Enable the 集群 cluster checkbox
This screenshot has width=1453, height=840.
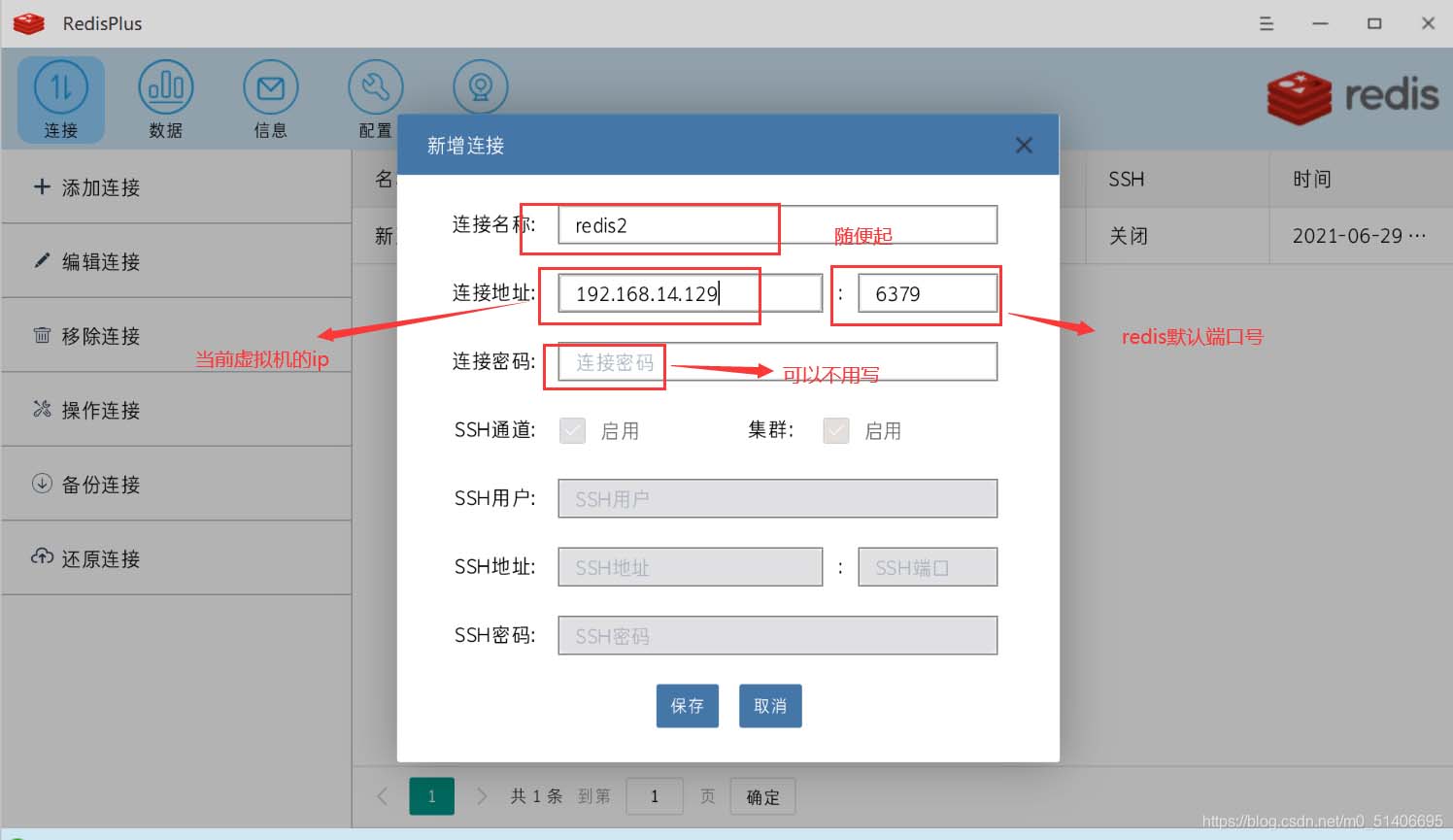pos(835,430)
